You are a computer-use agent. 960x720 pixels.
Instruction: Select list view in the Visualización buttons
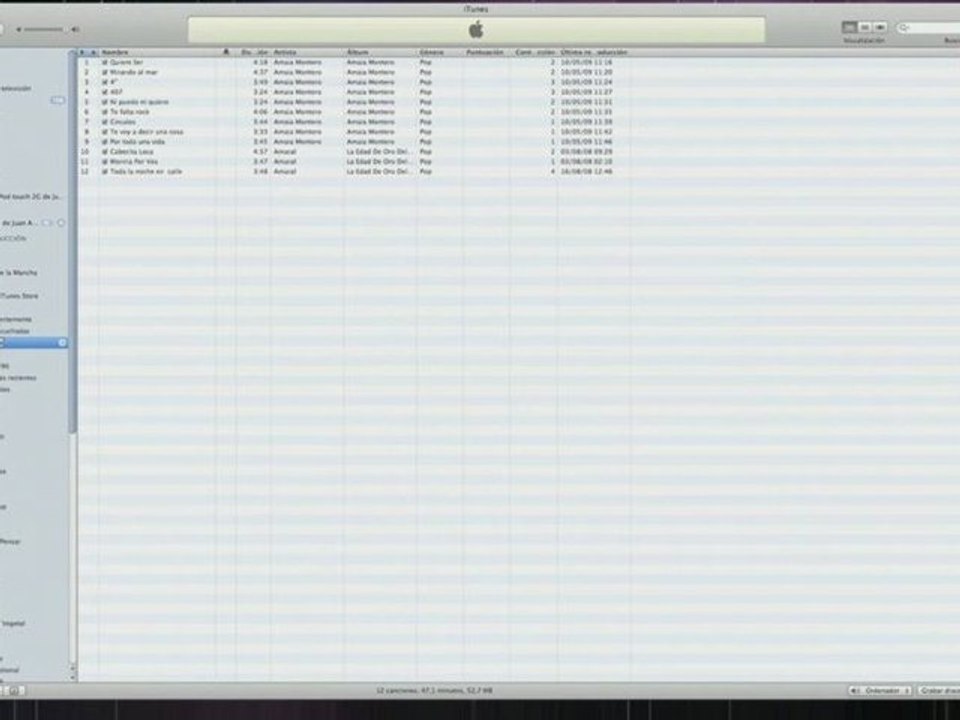pos(849,28)
